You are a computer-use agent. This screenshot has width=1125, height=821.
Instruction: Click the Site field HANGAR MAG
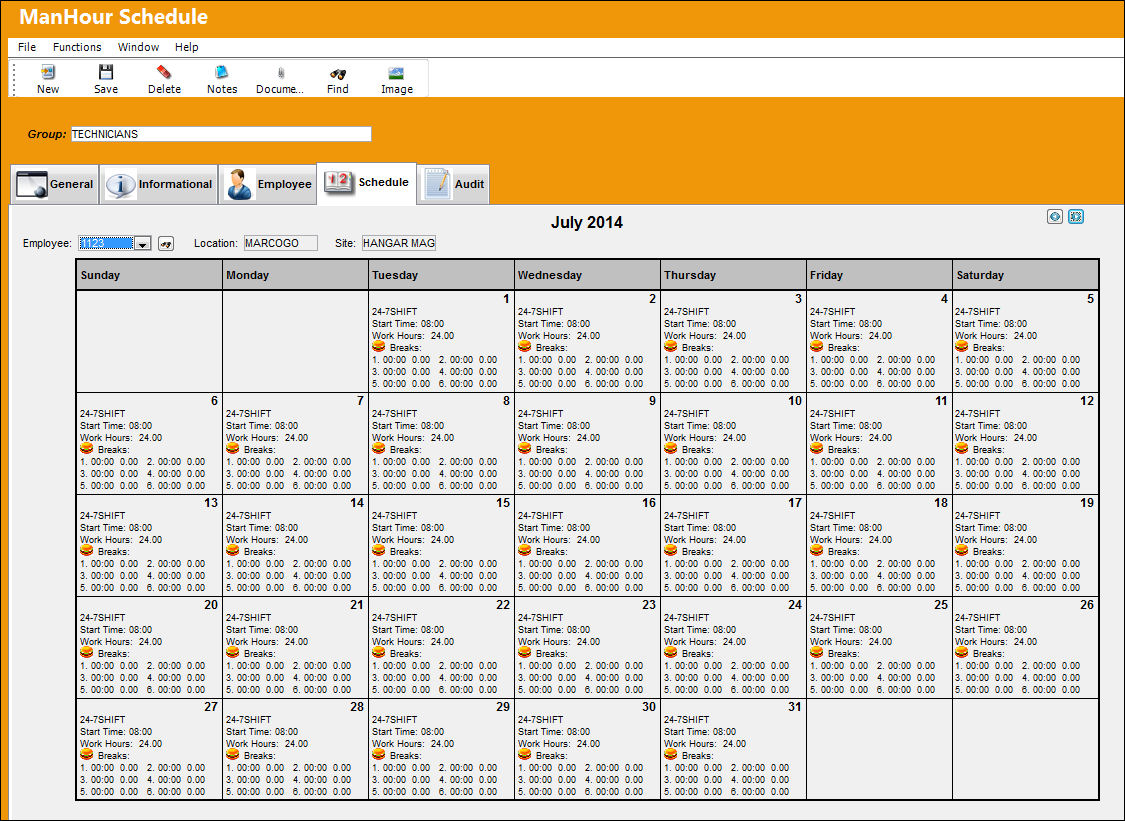[398, 243]
